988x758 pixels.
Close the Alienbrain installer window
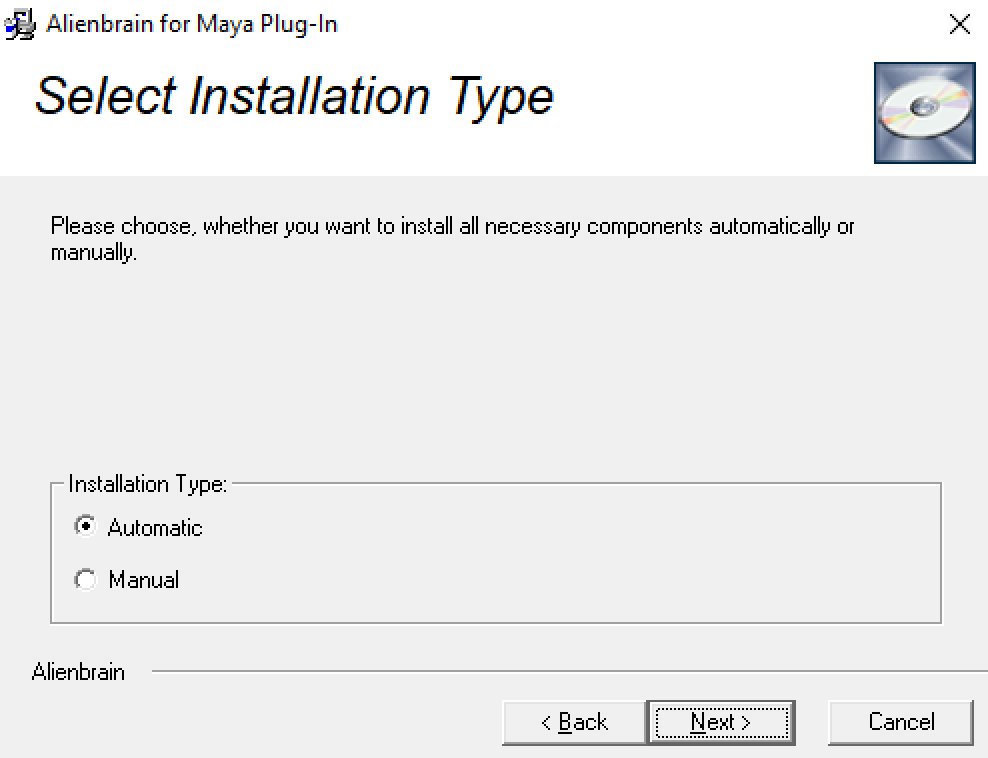point(959,25)
